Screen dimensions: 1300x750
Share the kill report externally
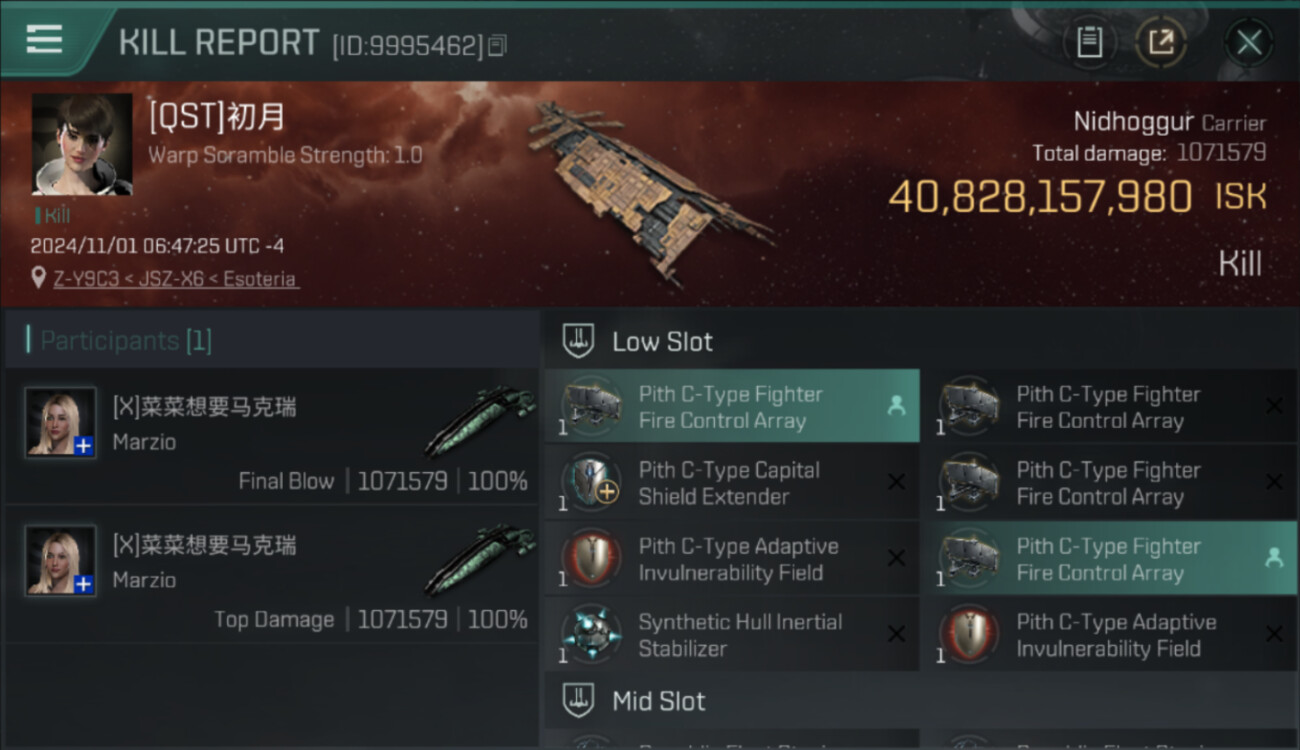click(x=1161, y=42)
